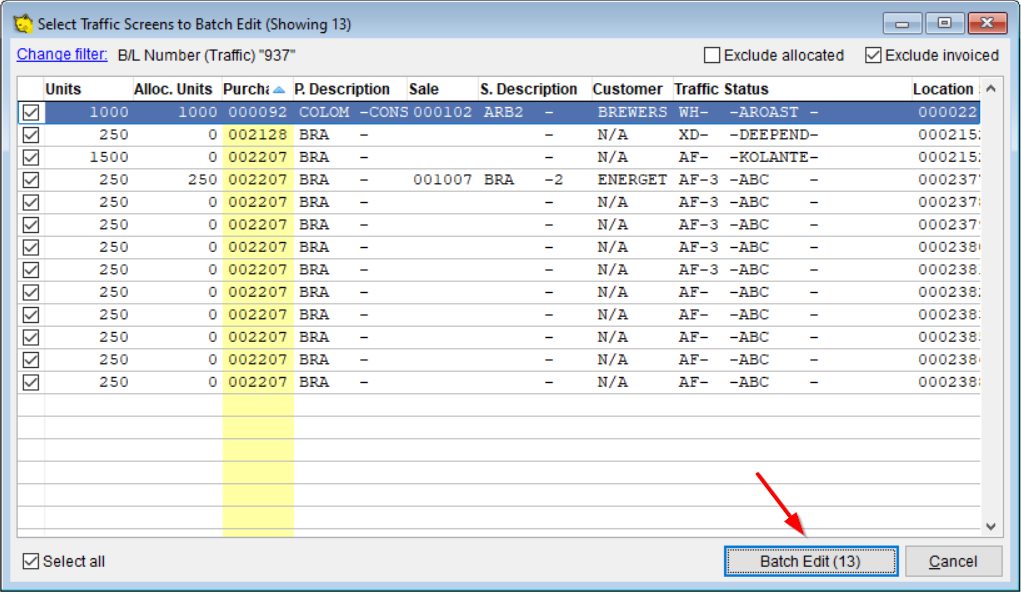Click the BRA sale description in ENERGET row
The height and width of the screenshot is (593, 1021).
[499, 180]
